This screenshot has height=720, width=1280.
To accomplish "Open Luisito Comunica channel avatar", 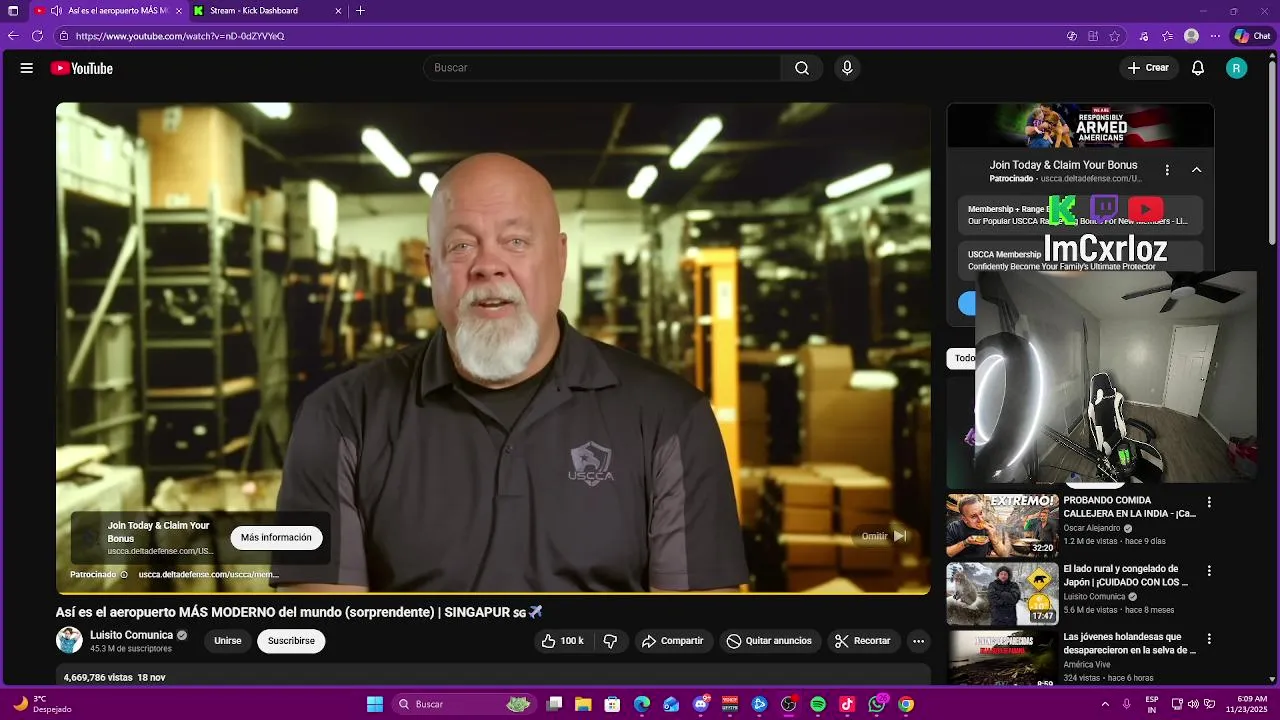I will tap(69, 640).
